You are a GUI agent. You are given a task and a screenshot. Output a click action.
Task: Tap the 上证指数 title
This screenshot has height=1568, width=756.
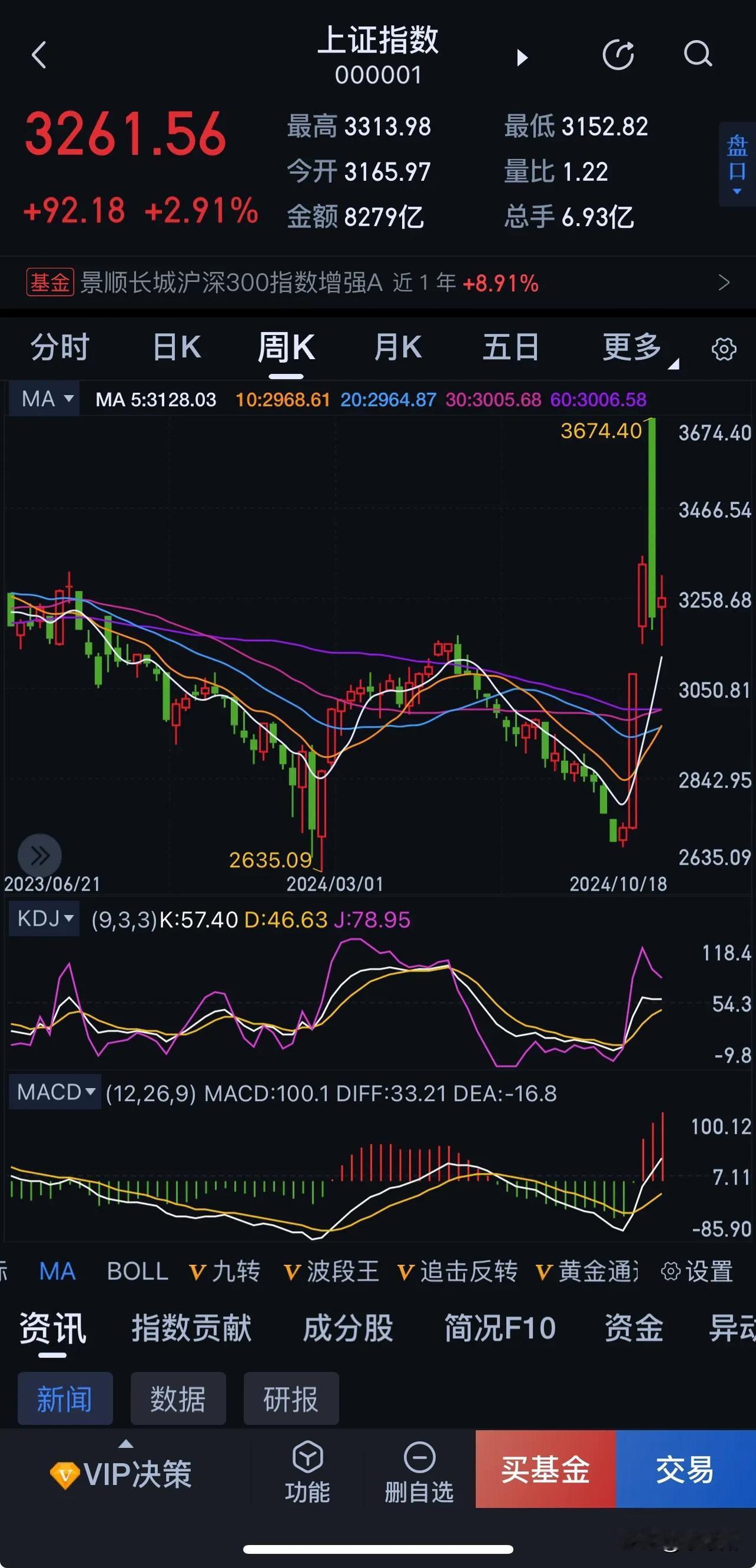[378, 40]
